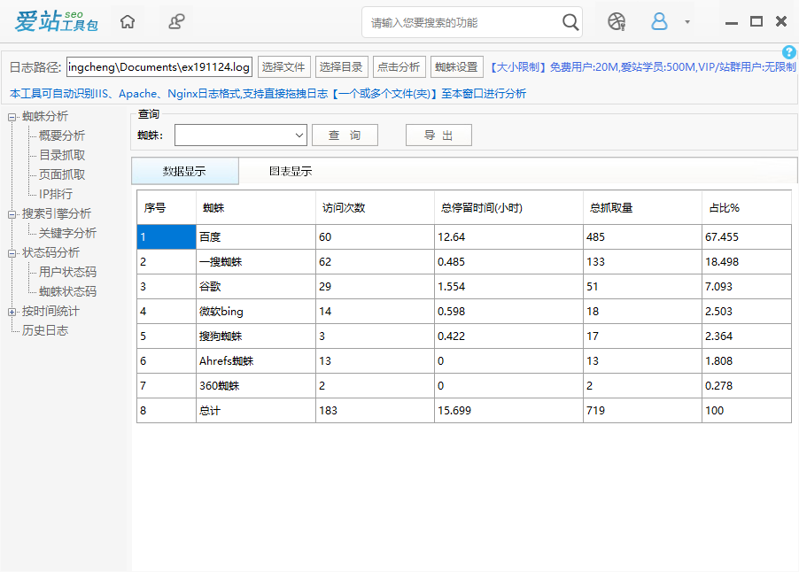Select the 一搜蜘蛛 cell

coord(256,262)
